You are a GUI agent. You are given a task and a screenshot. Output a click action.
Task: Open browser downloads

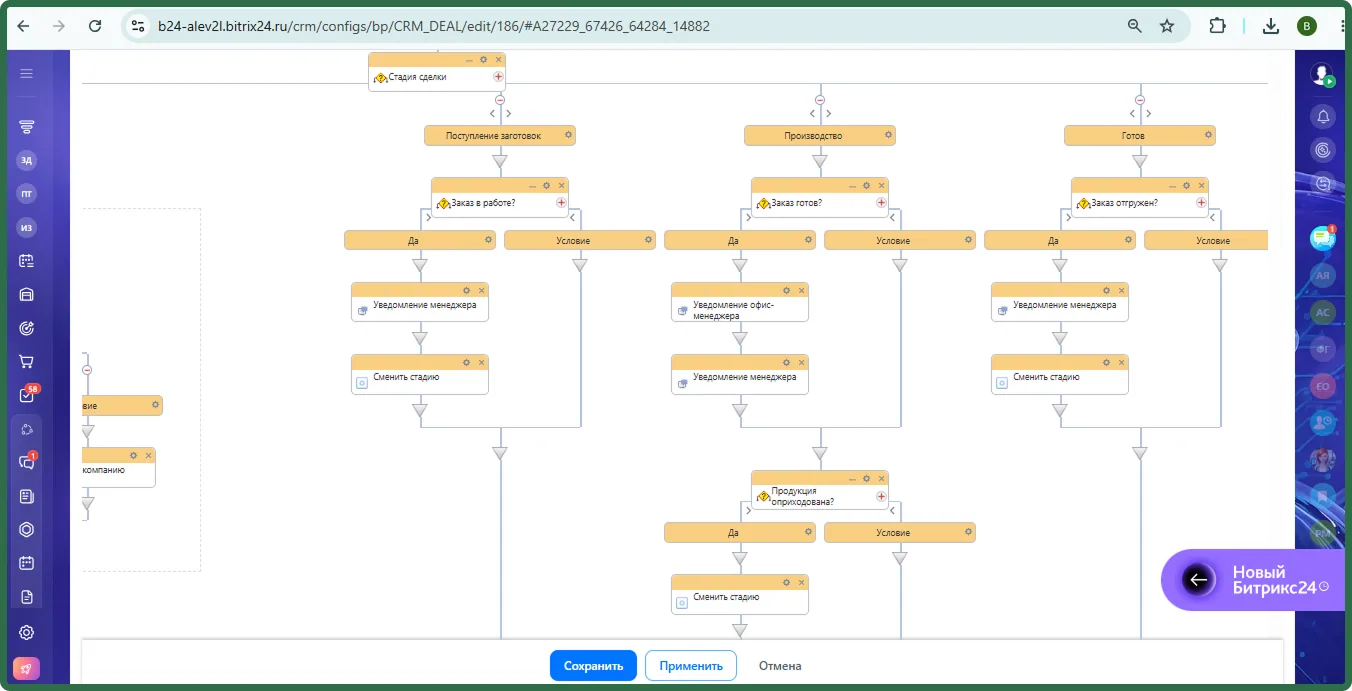[x=1271, y=26]
